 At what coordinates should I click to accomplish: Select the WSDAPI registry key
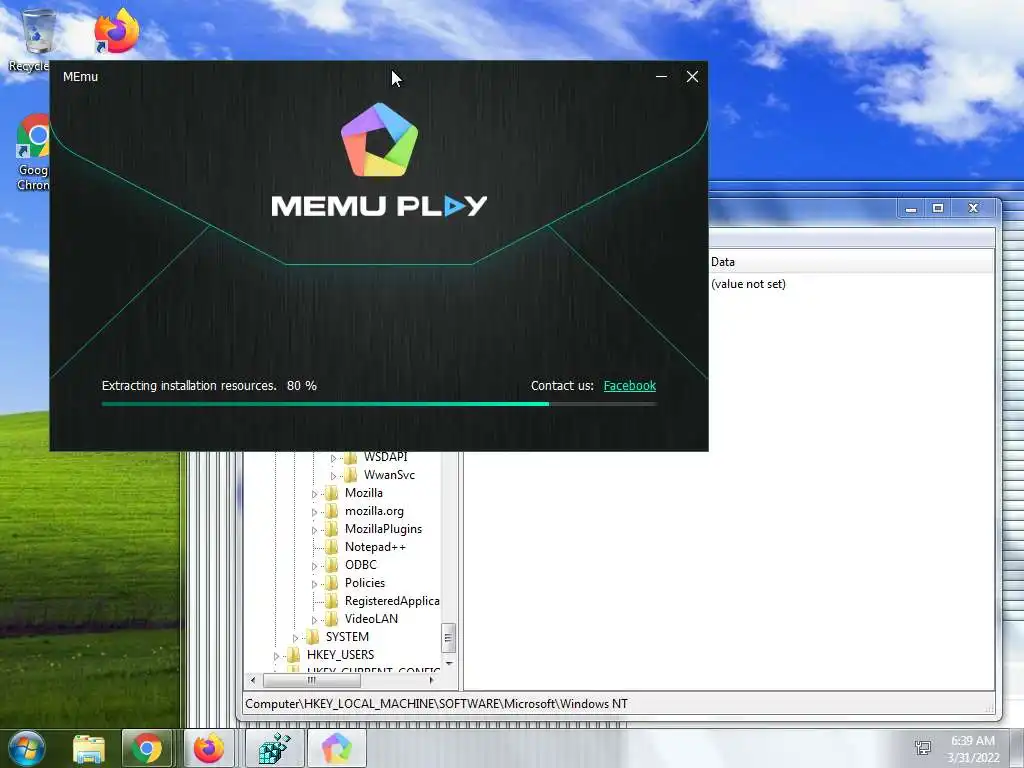point(385,457)
